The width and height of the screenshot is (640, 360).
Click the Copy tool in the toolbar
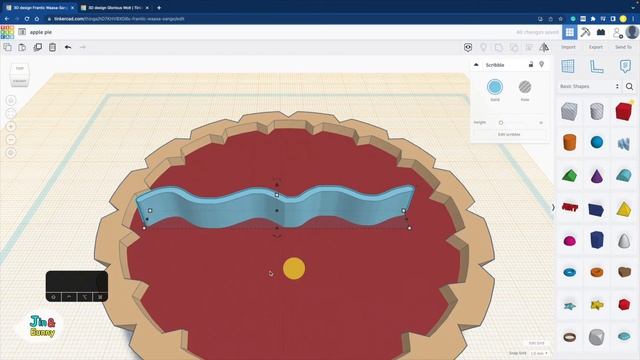[x=7, y=47]
